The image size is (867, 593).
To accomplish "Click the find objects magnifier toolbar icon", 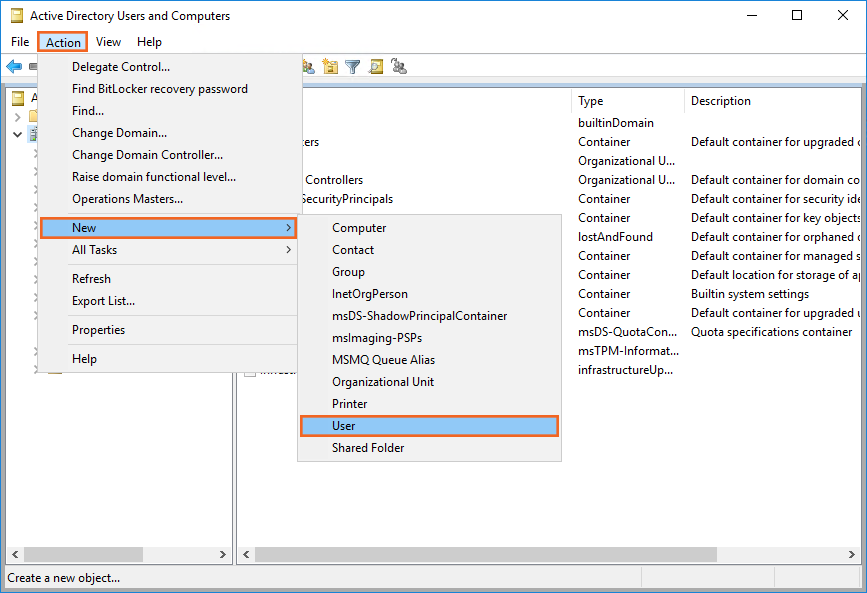I will 376,67.
